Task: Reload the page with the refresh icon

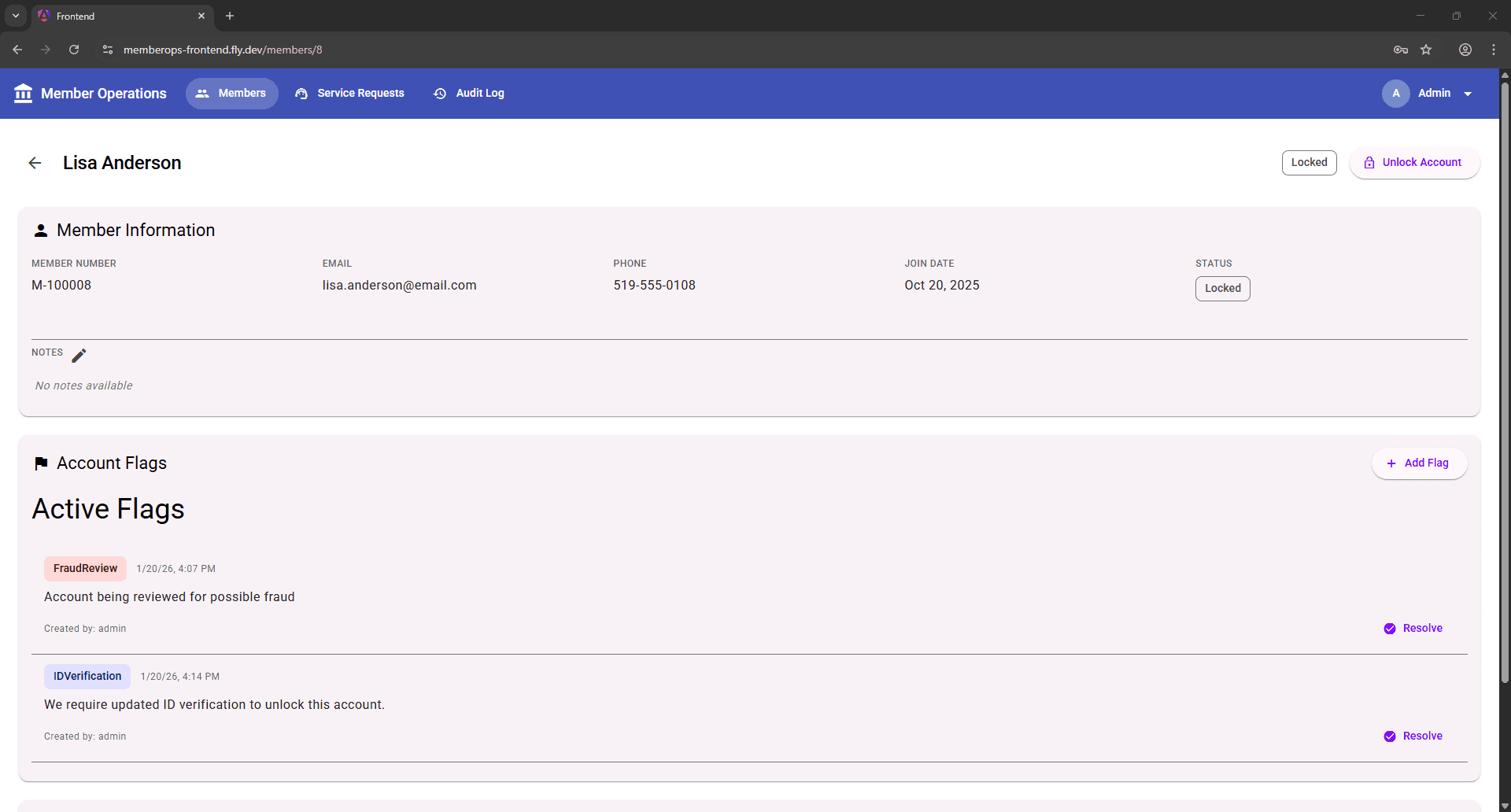Action: [x=73, y=49]
